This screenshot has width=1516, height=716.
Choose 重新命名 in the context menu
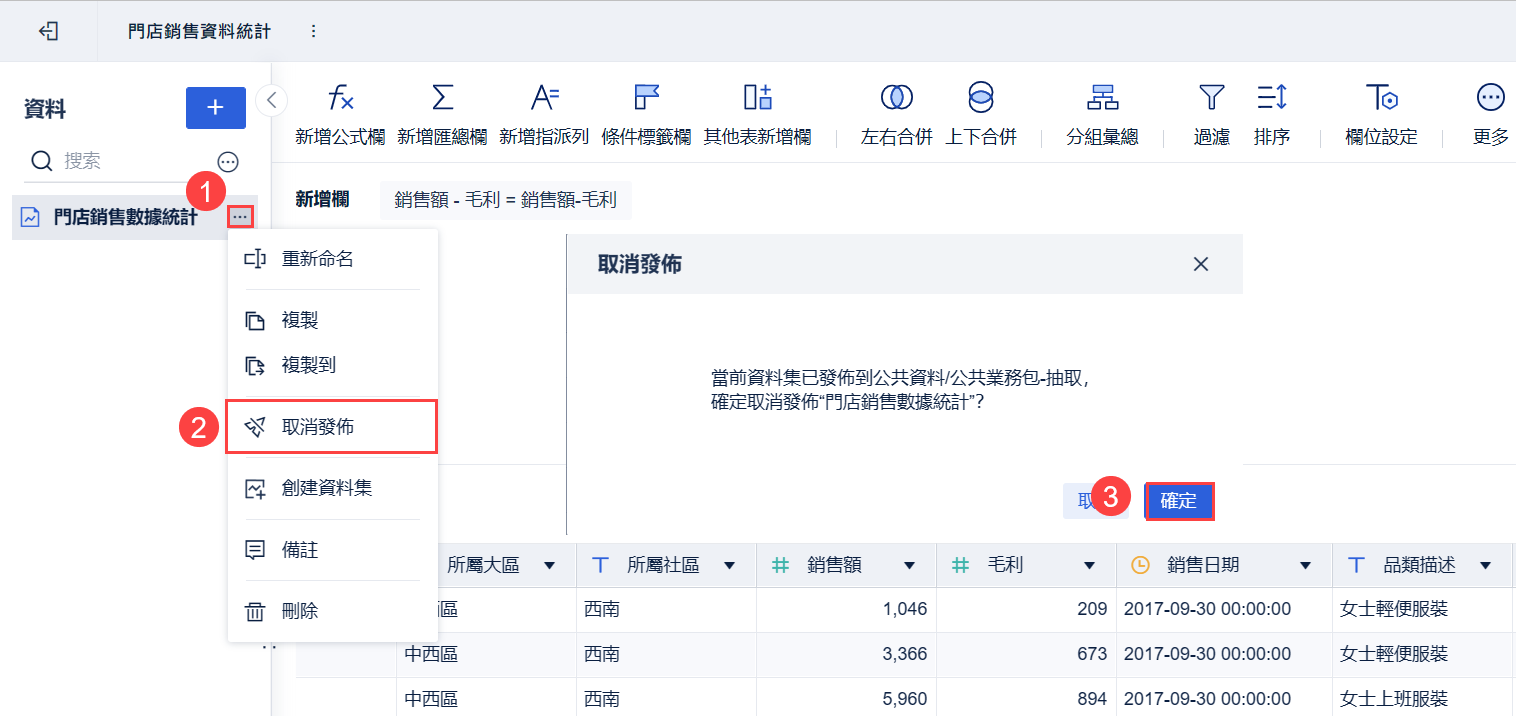[333, 259]
